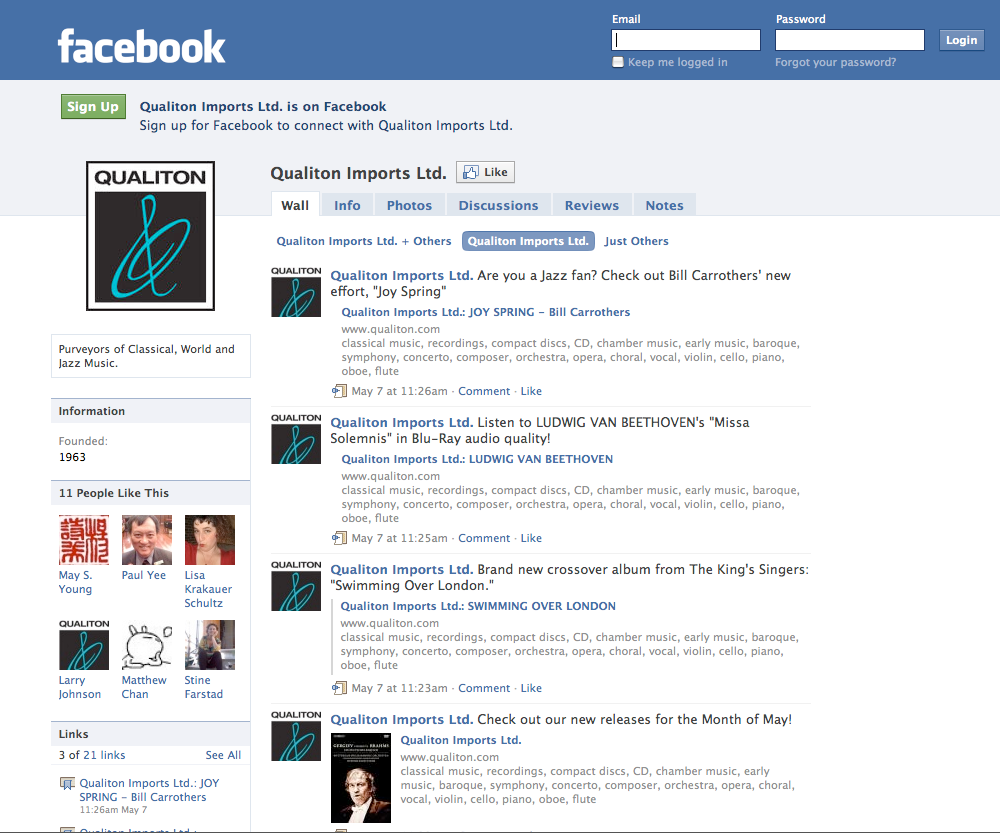The width and height of the screenshot is (1000, 833).
Task: Switch to the Photos tab
Action: click(x=409, y=205)
